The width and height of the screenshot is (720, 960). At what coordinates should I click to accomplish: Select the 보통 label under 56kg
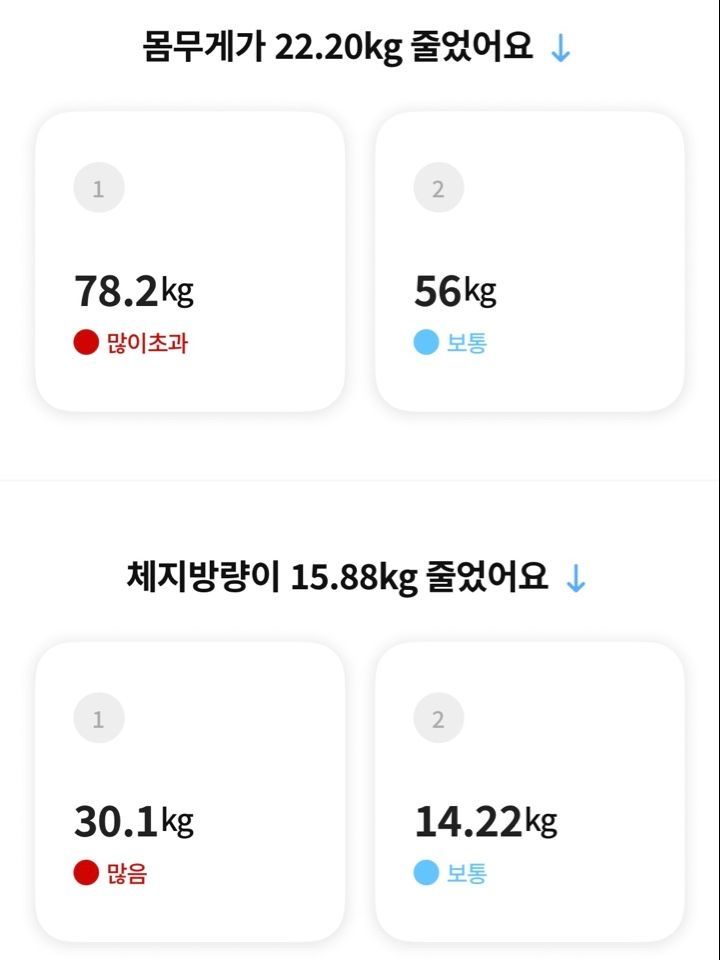pos(467,342)
